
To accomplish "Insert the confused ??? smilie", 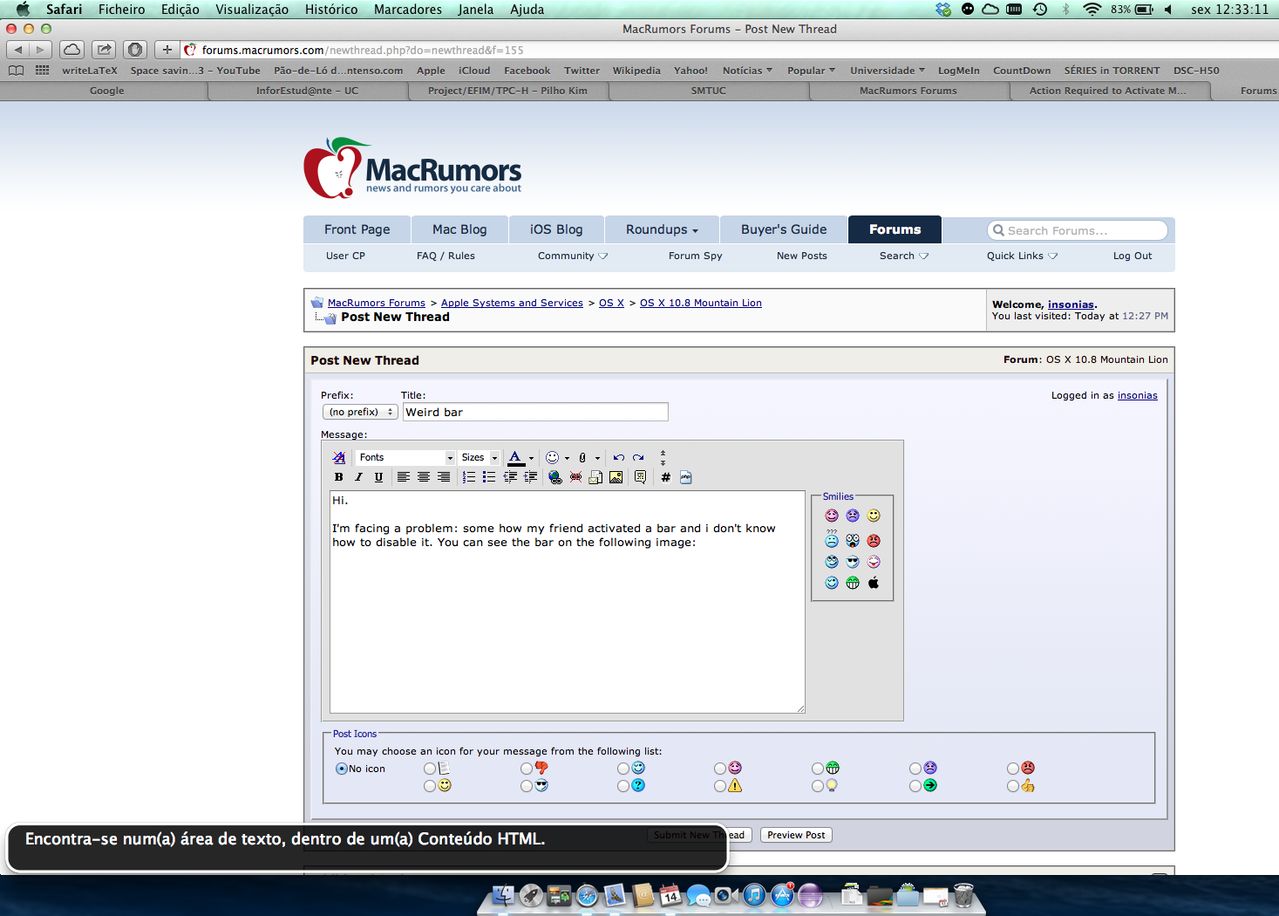I will [832, 538].
